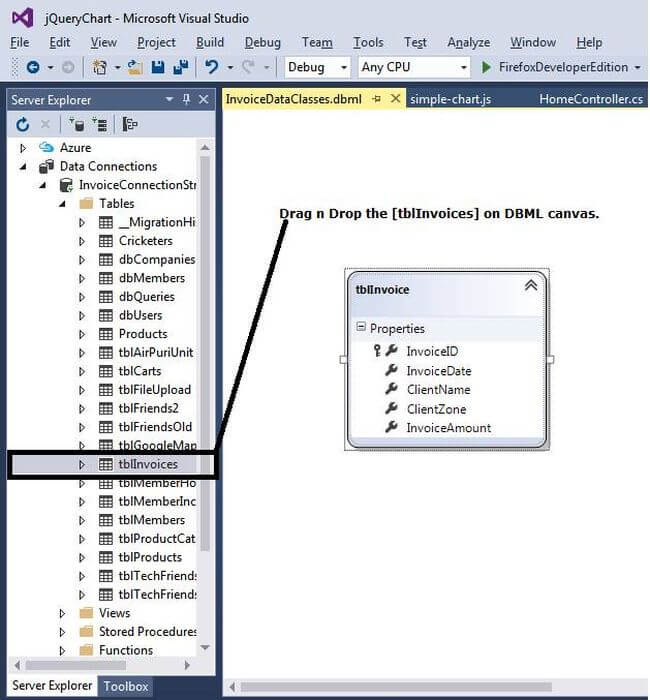Select the InvoiceDate property
This screenshot has height=700, width=650.
click(439, 371)
